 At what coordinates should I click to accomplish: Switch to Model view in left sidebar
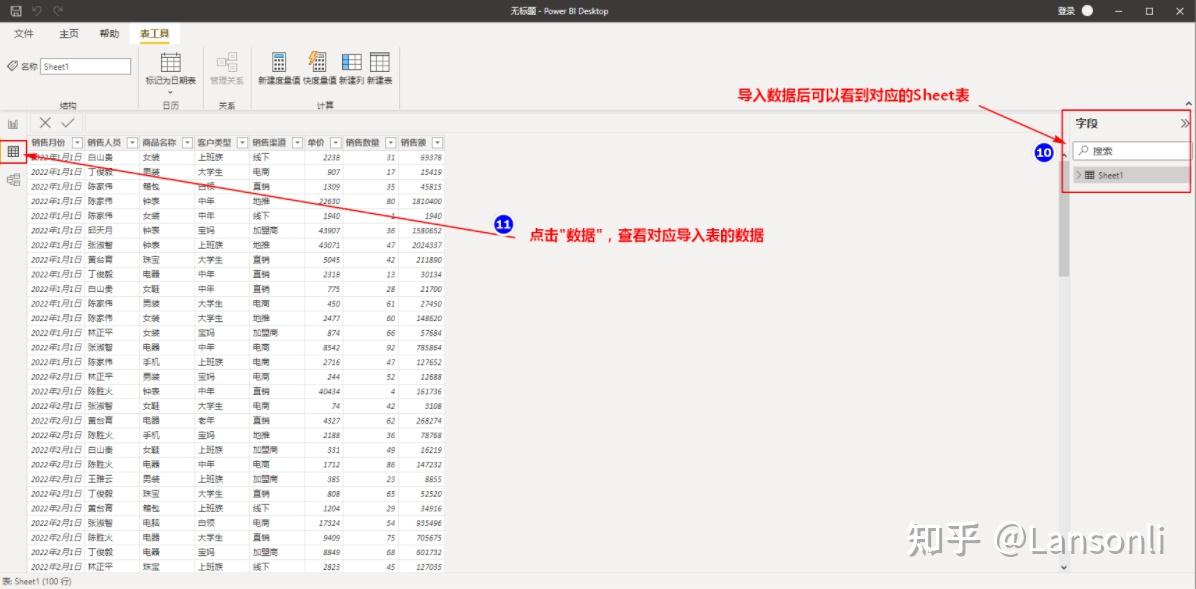pyautogui.click(x=13, y=180)
